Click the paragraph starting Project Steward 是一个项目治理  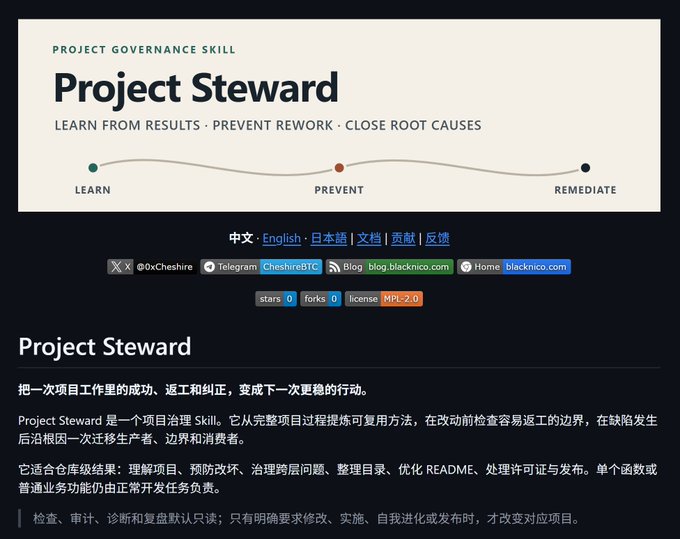(x=338, y=430)
